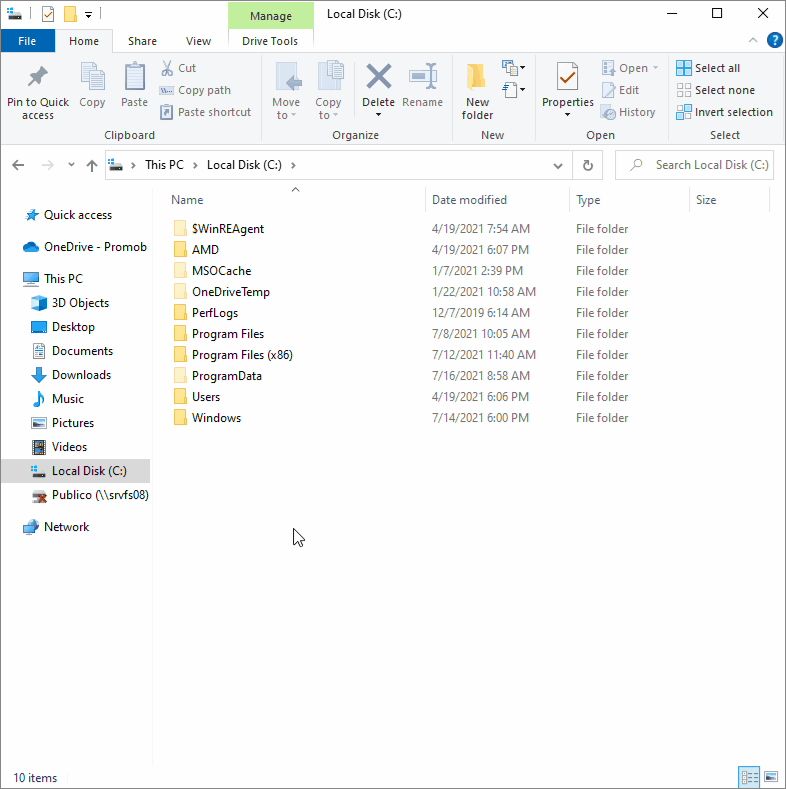Open the Drive Tools tab

(x=270, y=41)
